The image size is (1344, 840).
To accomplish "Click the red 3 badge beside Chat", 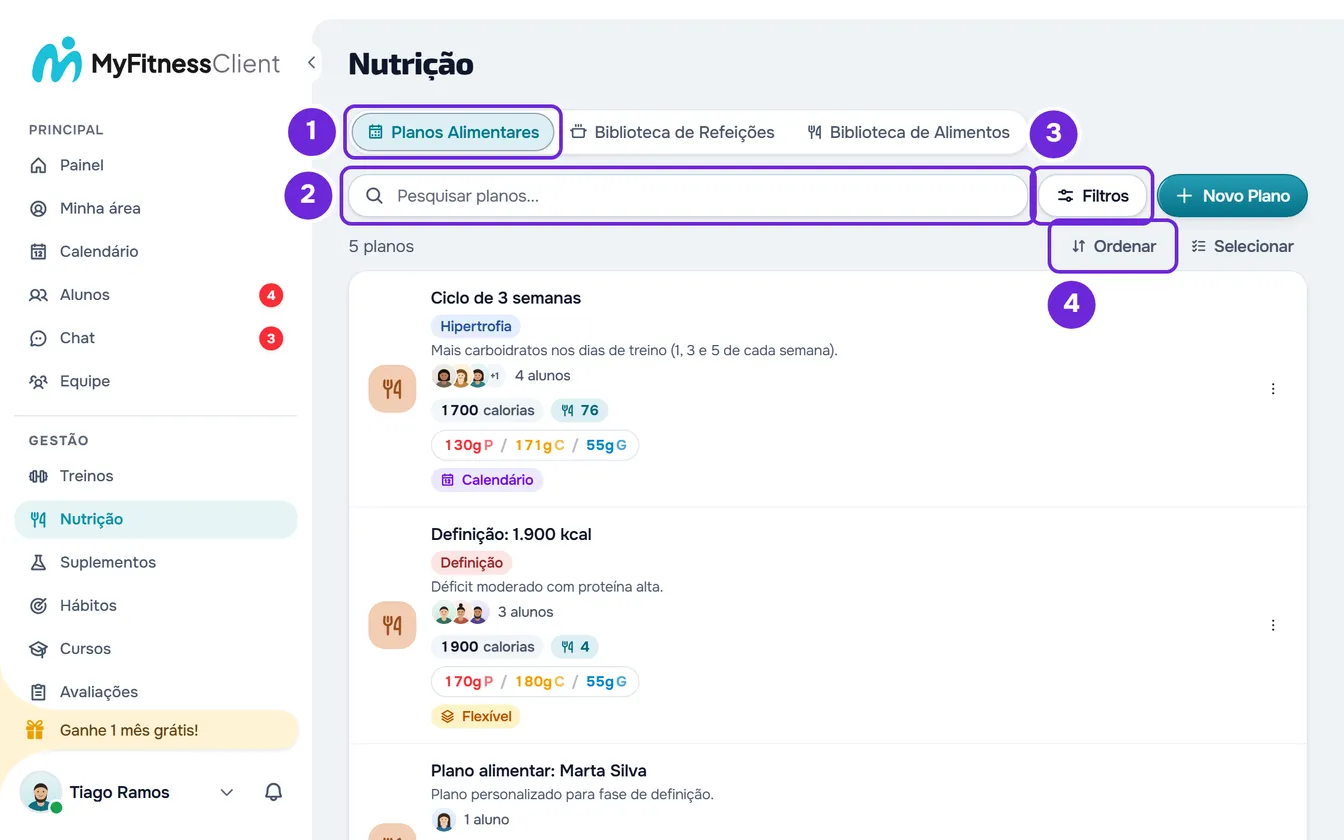I will coord(270,338).
